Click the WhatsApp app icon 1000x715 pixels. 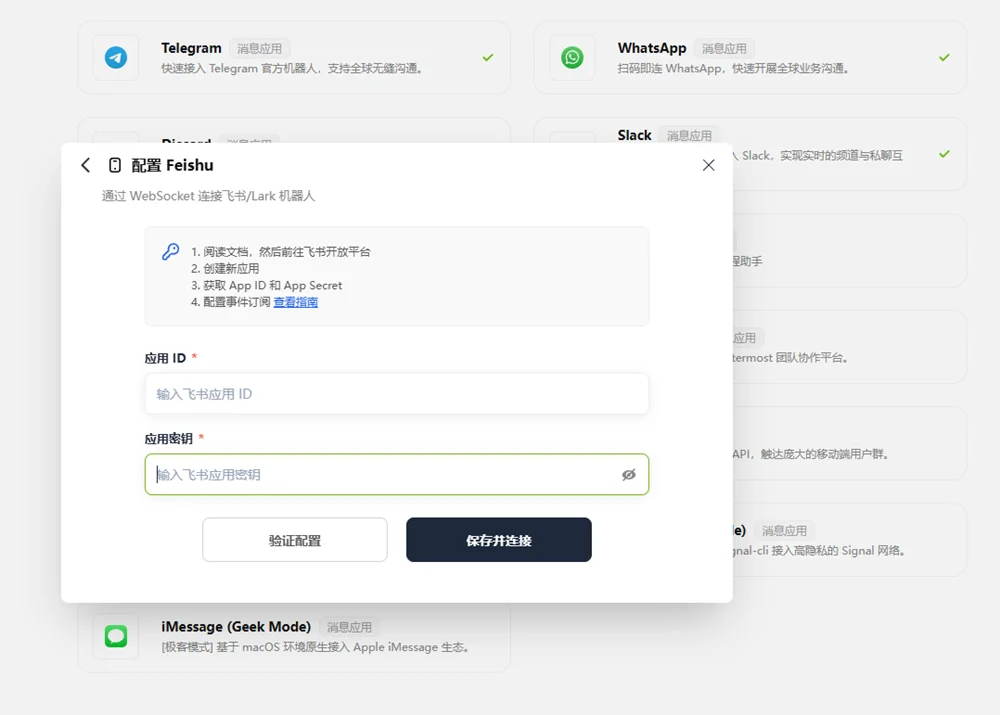click(571, 57)
